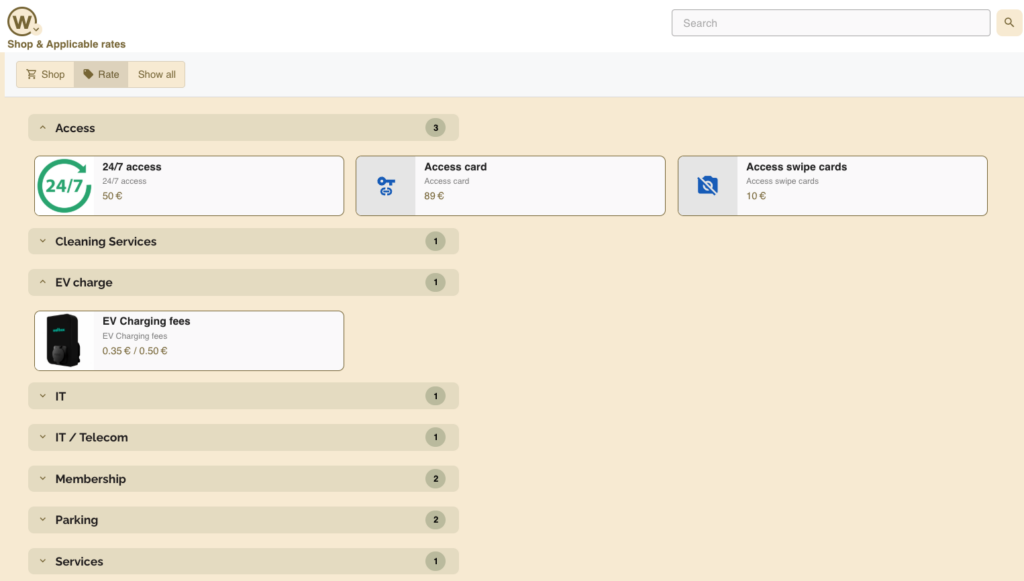The image size is (1024, 581).
Task: Click the Access swipe cards camera-off icon
Action: pyautogui.click(x=708, y=186)
